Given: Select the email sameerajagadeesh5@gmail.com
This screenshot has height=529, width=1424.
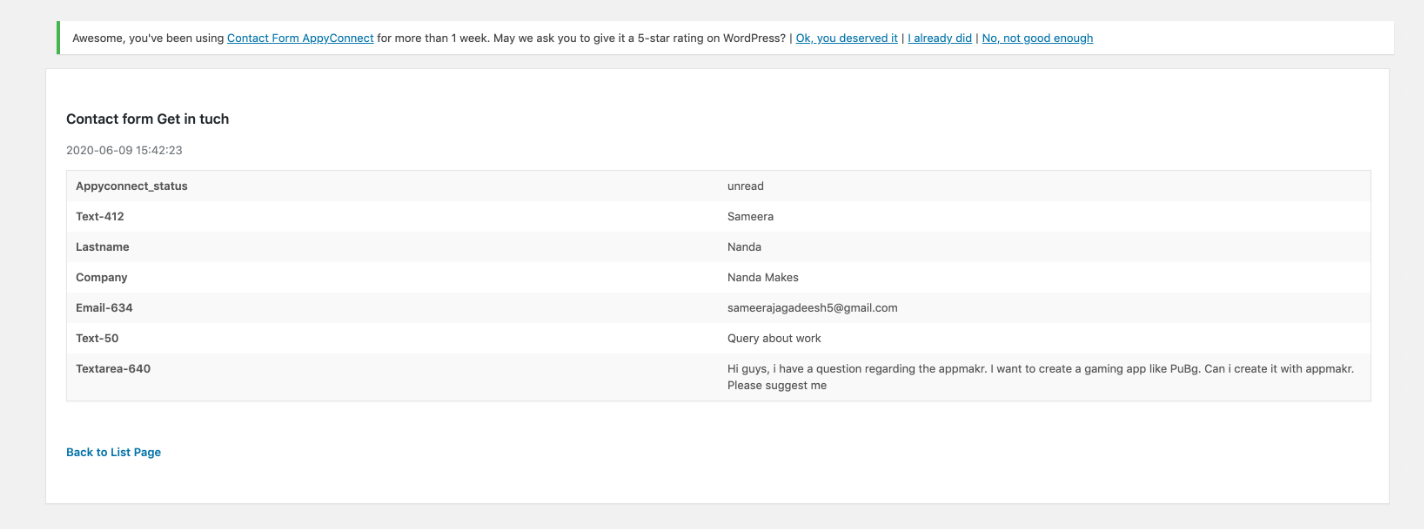Looking at the screenshot, I should (812, 307).
